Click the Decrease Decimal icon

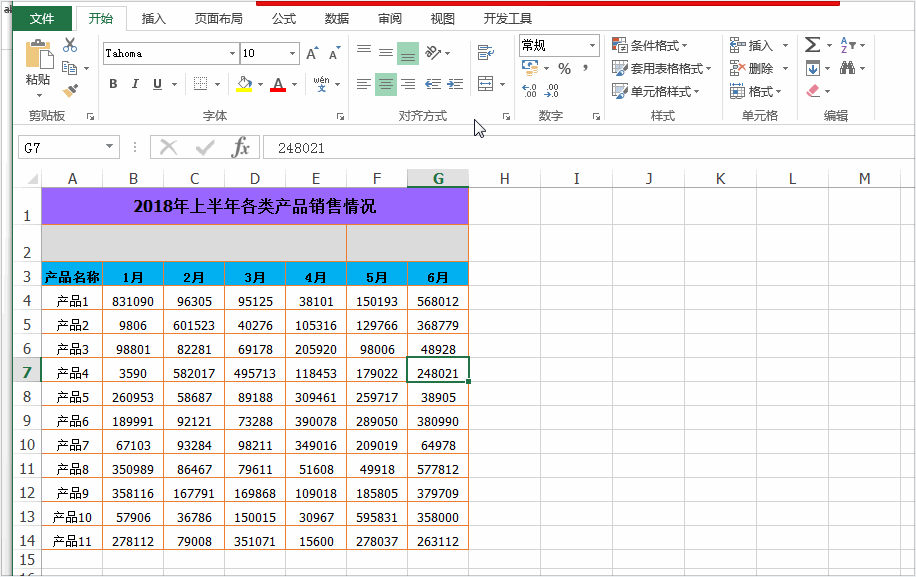tap(551, 91)
